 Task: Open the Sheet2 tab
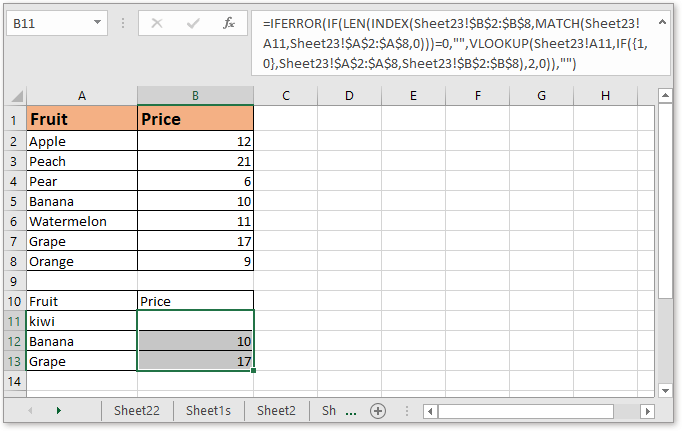(x=276, y=410)
